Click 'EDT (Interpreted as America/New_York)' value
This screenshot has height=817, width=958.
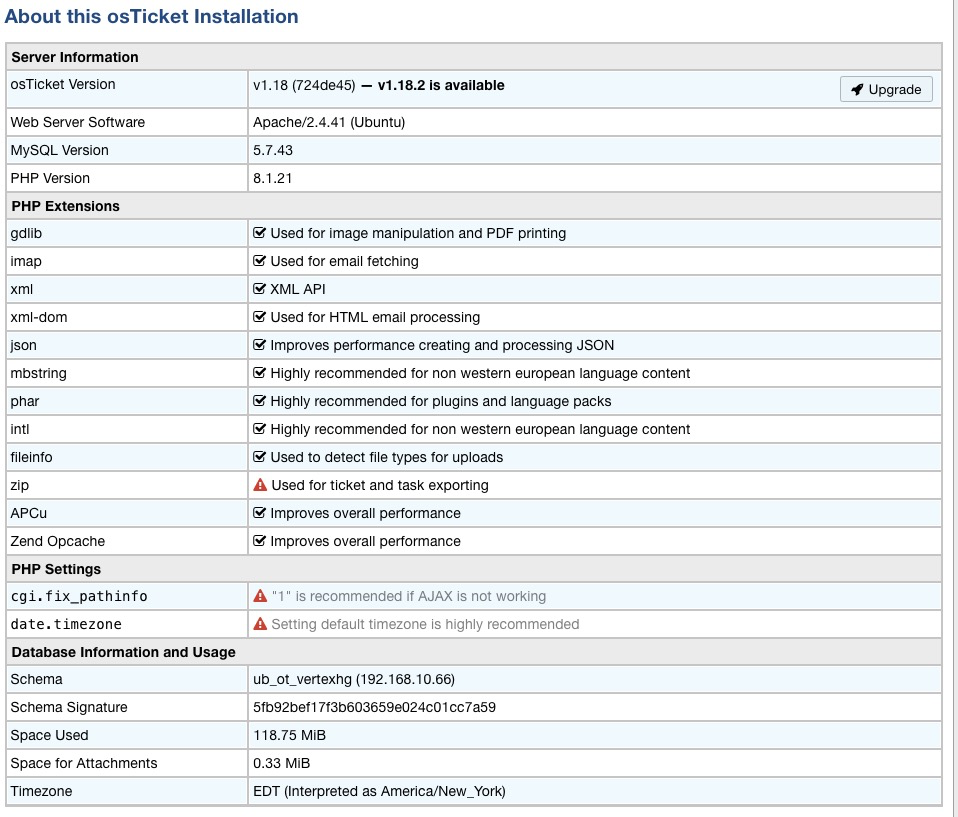click(379, 791)
